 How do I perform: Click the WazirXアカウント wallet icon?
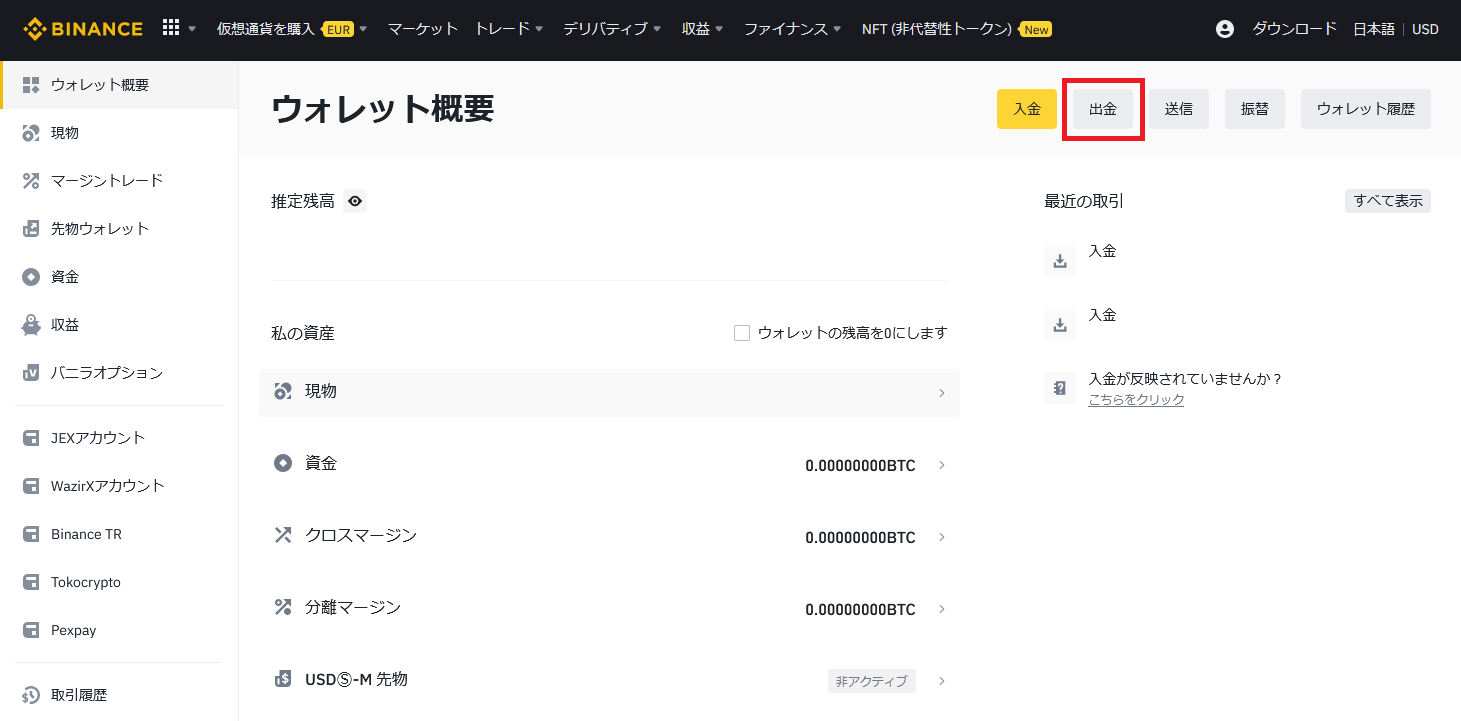click(x=31, y=486)
